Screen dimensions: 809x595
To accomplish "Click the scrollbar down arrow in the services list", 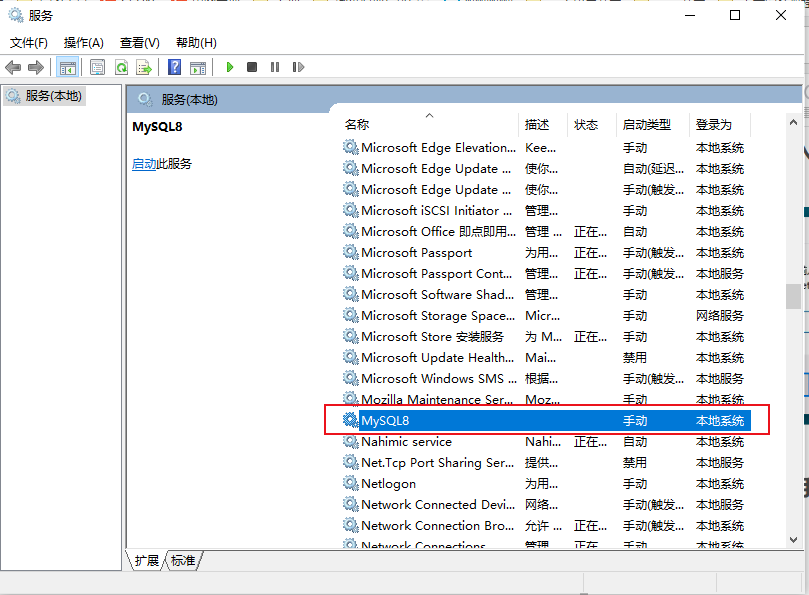I will (x=794, y=540).
